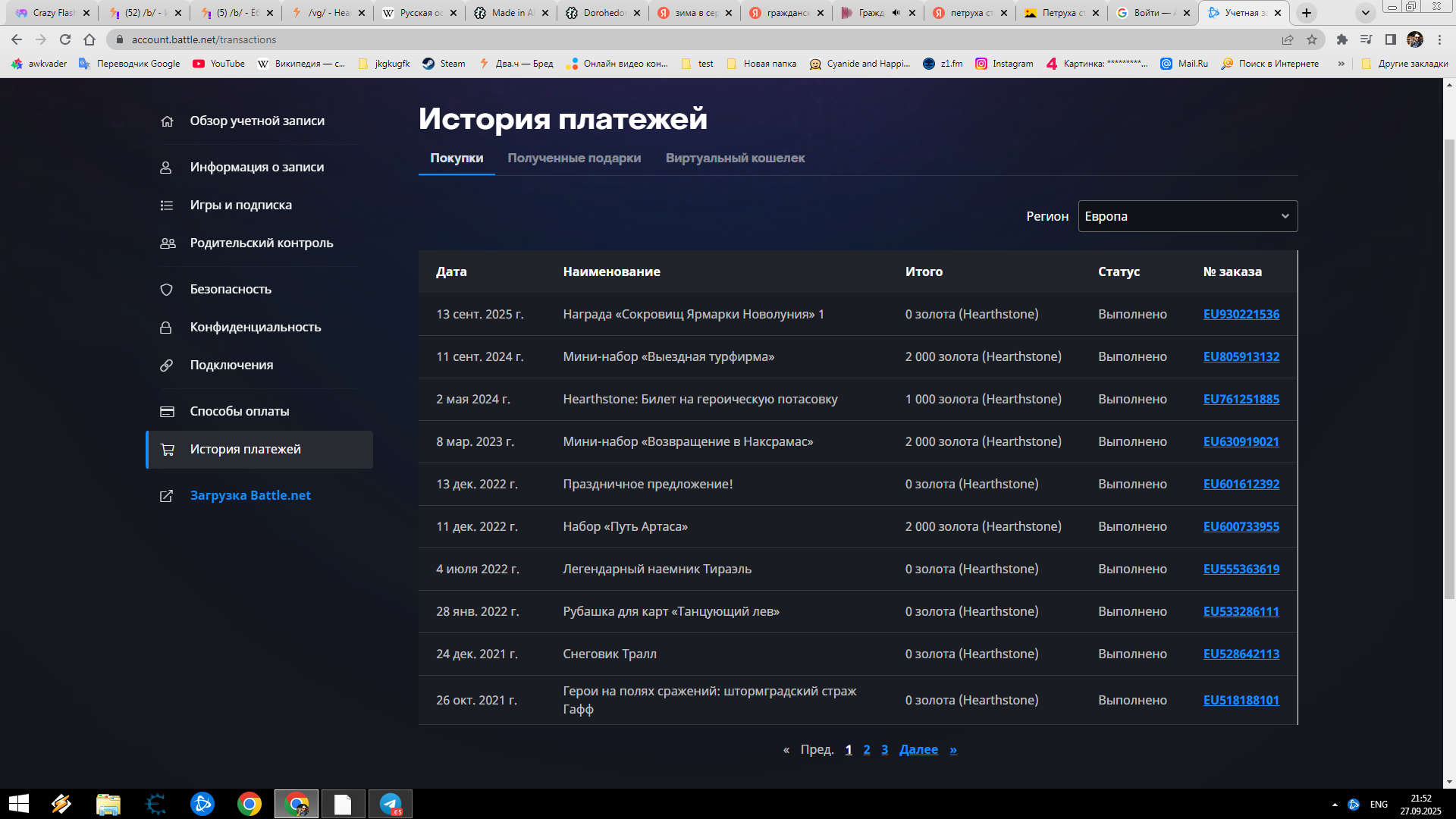This screenshot has height=819, width=1456.
Task: Open the Chrome tab search dropdown arrow
Action: click(x=1365, y=13)
